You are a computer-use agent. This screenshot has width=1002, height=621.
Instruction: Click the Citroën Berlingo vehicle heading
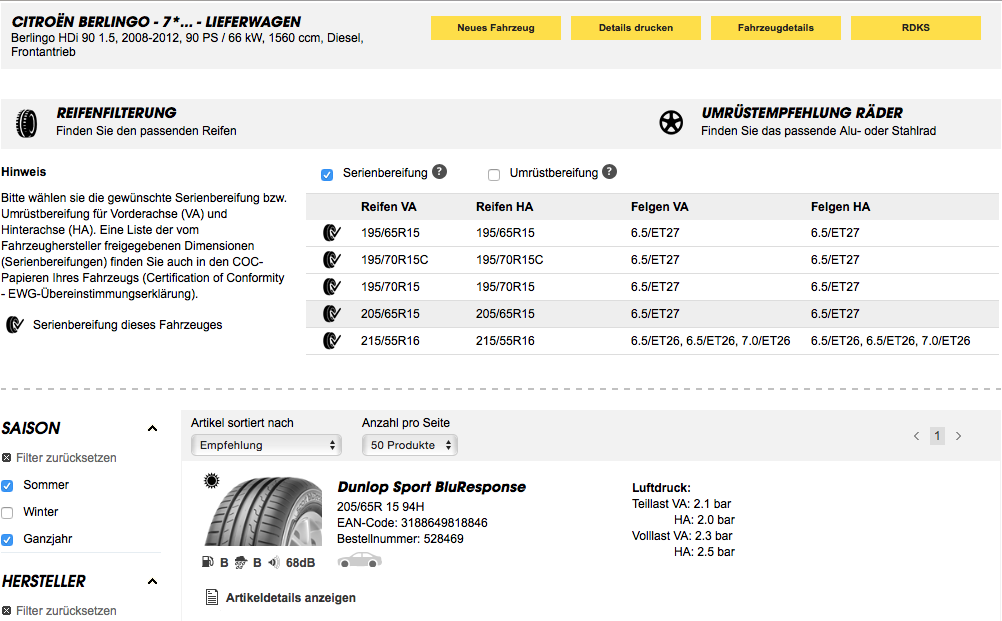[156, 22]
